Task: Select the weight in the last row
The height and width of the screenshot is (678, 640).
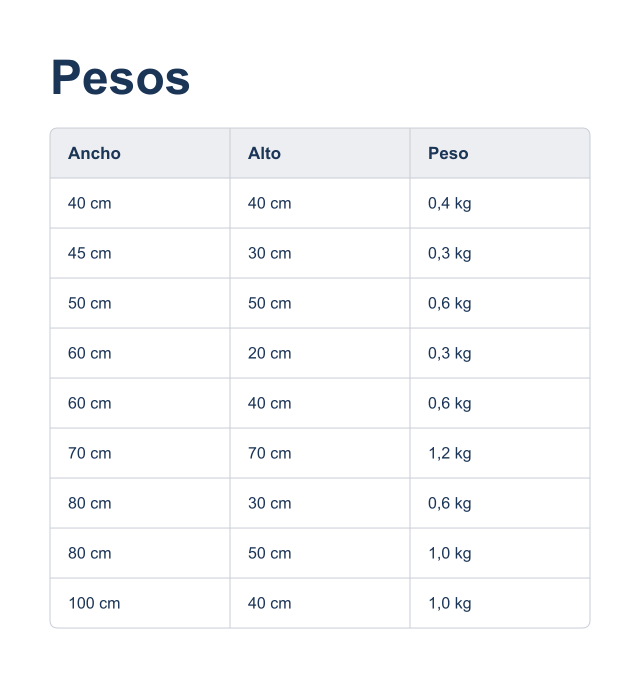Action: coord(500,603)
